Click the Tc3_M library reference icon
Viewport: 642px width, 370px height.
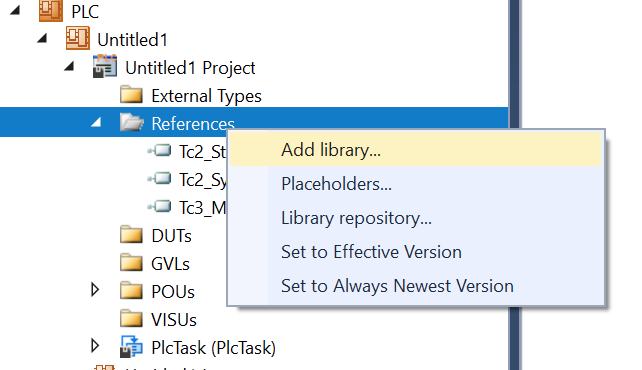[160, 206]
